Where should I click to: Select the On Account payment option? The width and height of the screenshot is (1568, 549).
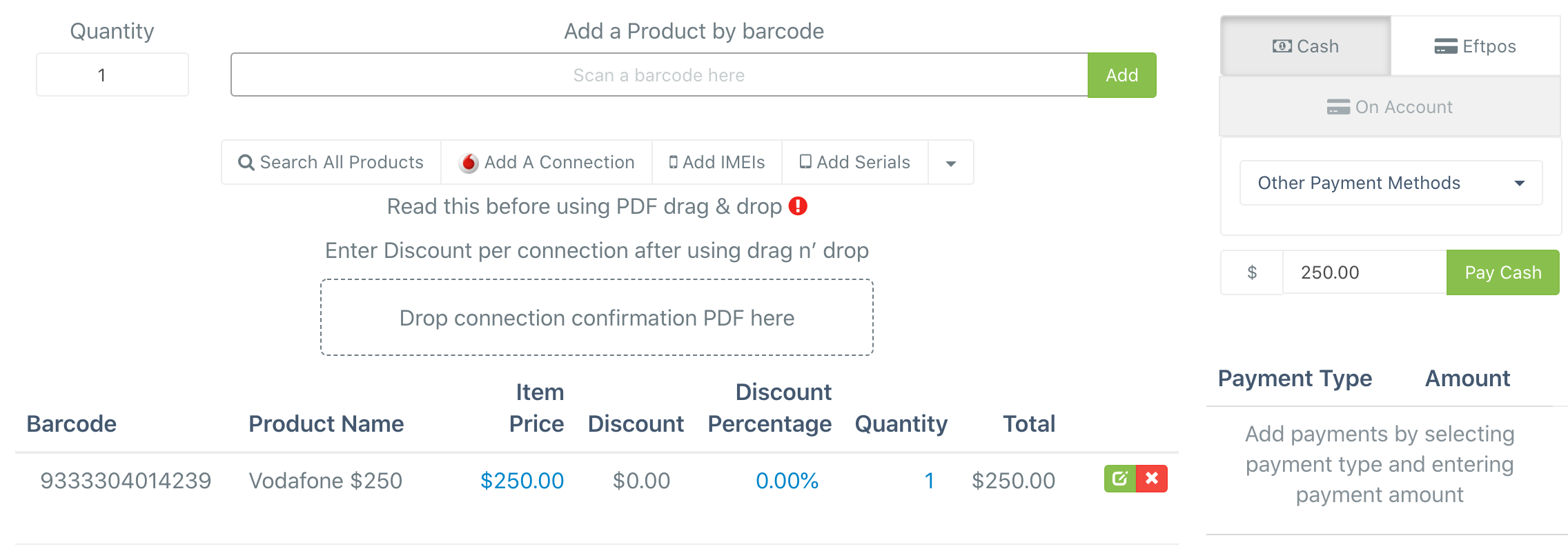pos(1390,107)
